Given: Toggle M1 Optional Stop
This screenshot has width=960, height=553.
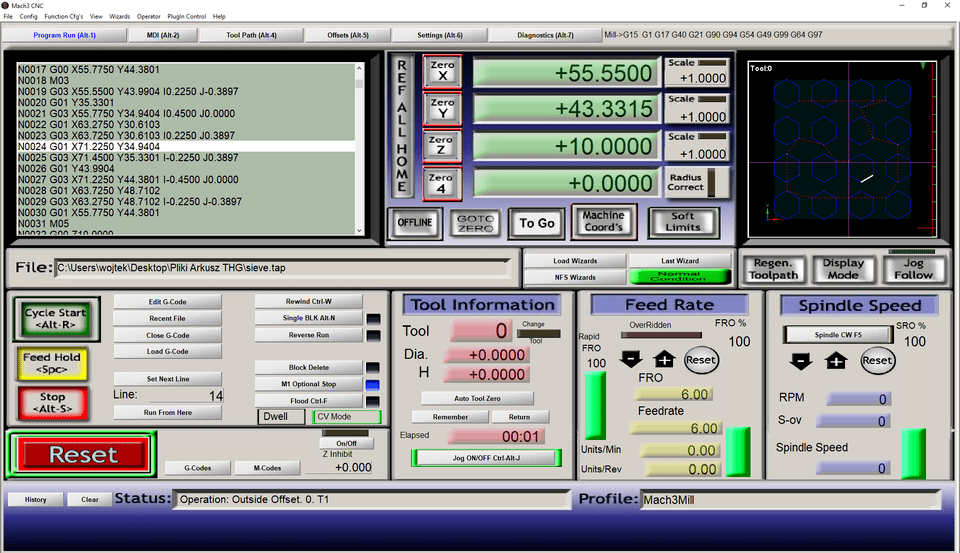Looking at the screenshot, I should pos(309,384).
